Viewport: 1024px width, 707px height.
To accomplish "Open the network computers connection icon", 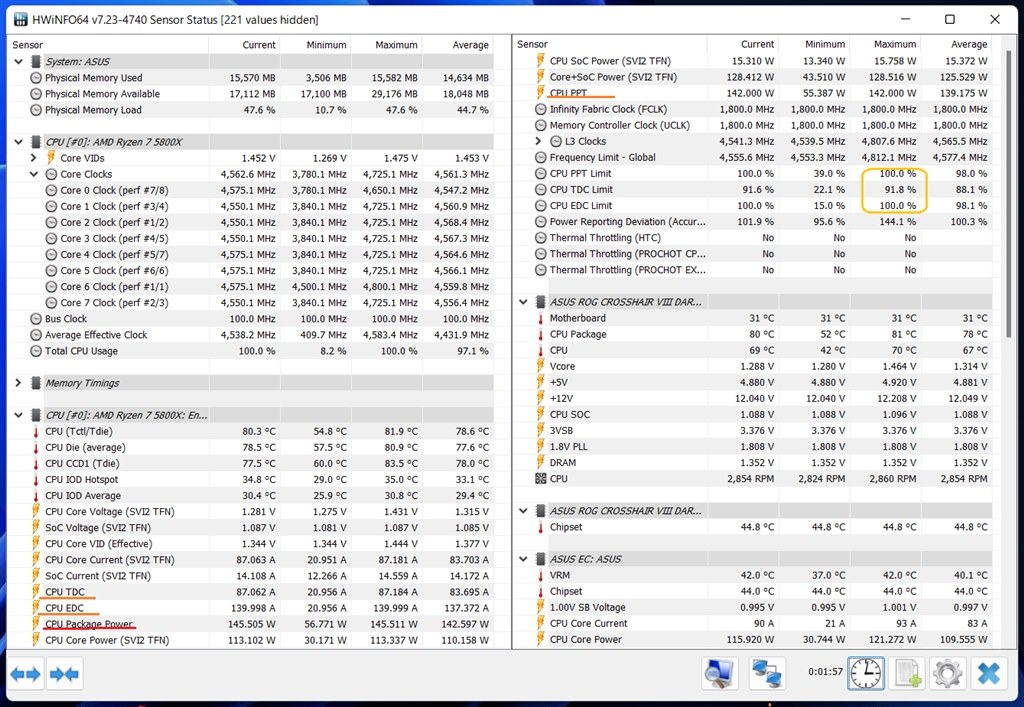I will pyautogui.click(x=767, y=673).
